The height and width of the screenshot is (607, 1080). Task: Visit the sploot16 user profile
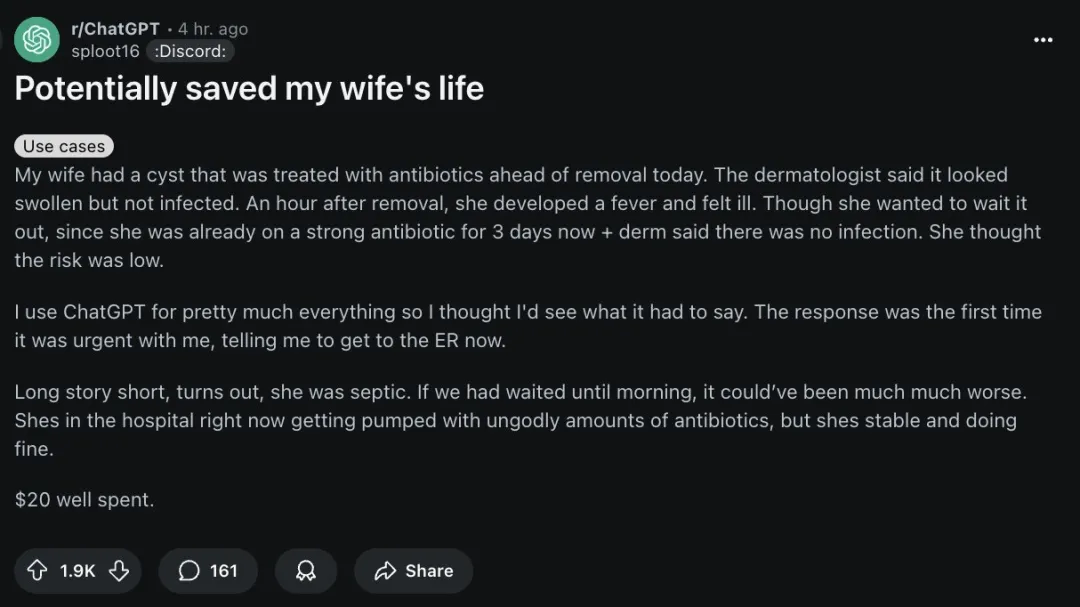pos(105,51)
